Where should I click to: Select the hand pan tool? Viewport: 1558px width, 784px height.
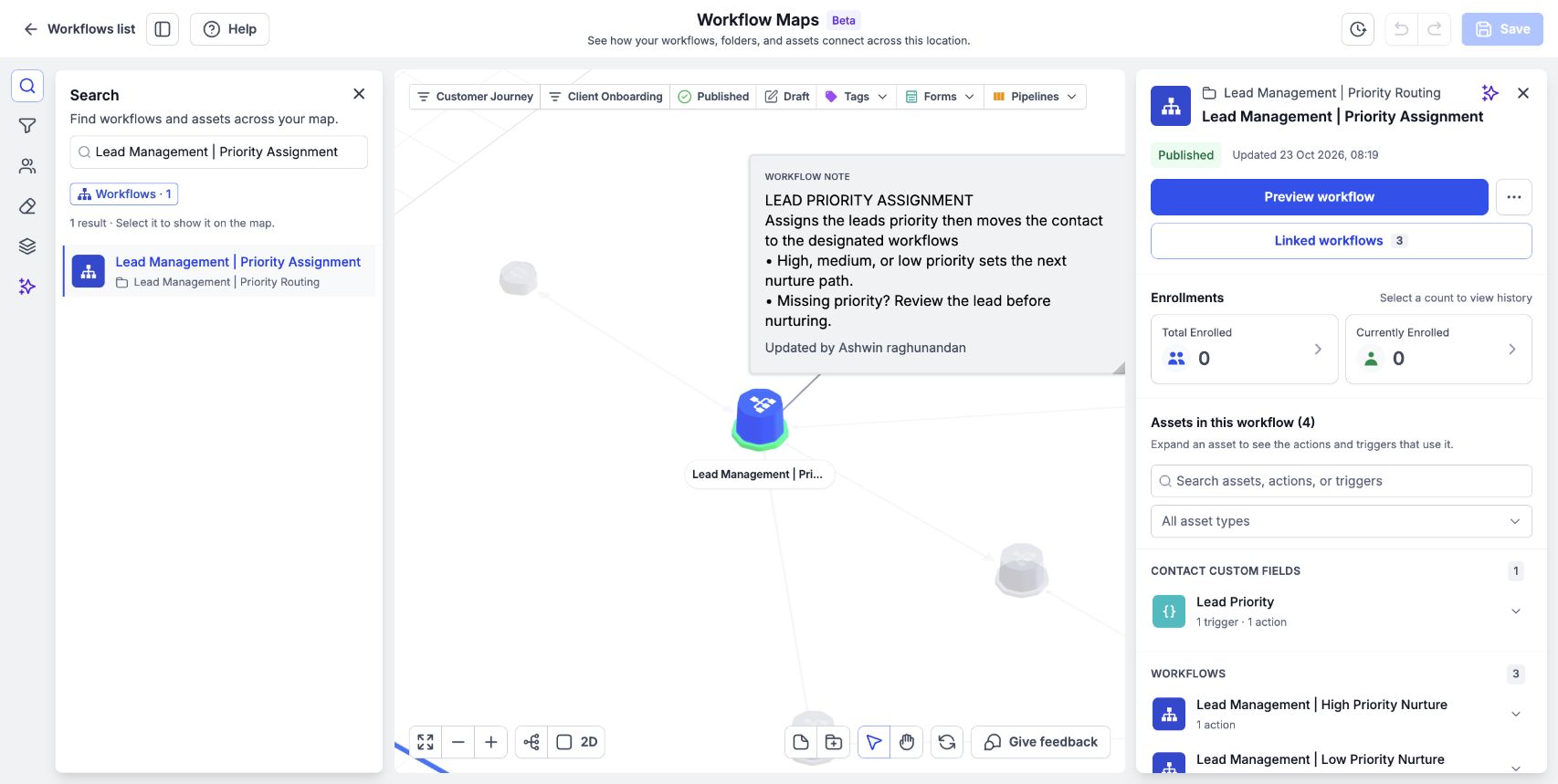907,742
